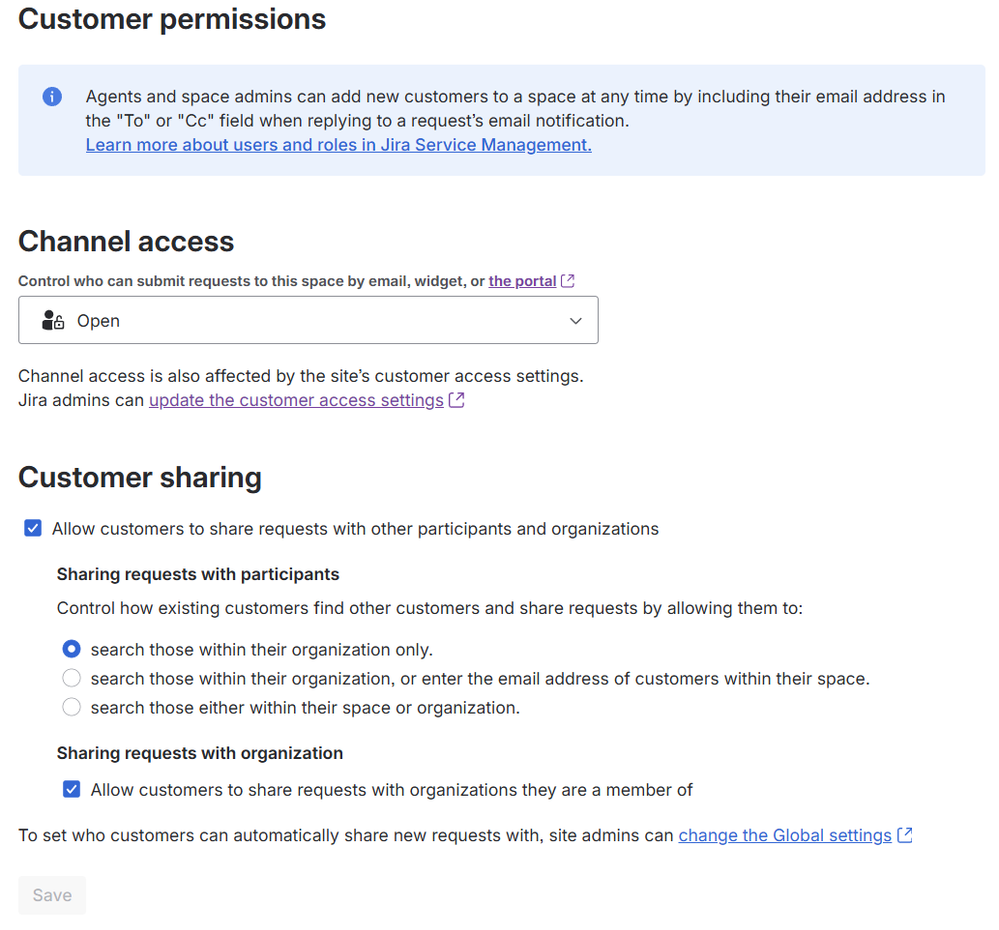Viewport: 999px width, 930px height.
Task: Uncheck allowing customers to share requests with participants
Action: (32, 528)
